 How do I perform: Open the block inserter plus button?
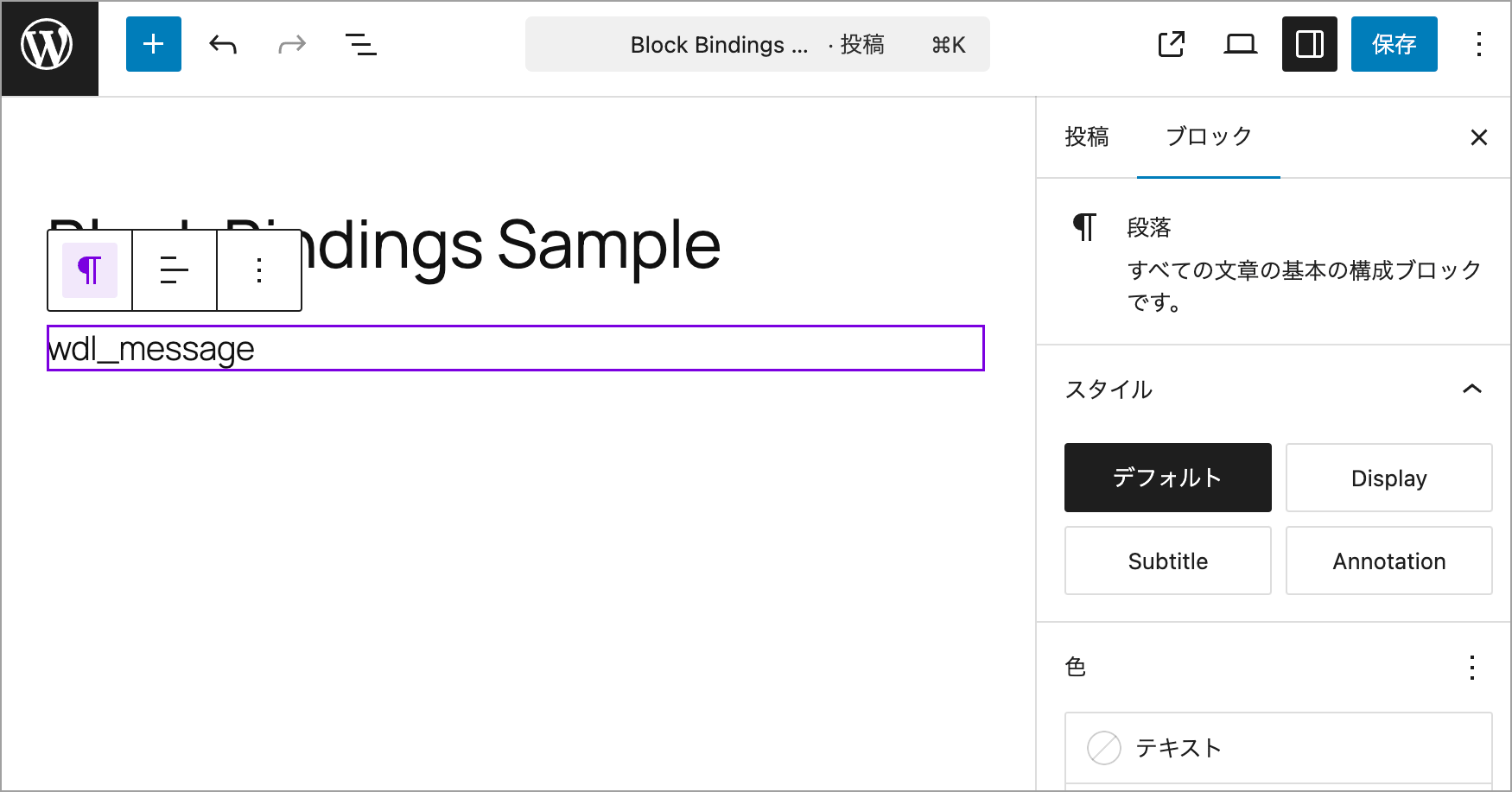point(154,44)
